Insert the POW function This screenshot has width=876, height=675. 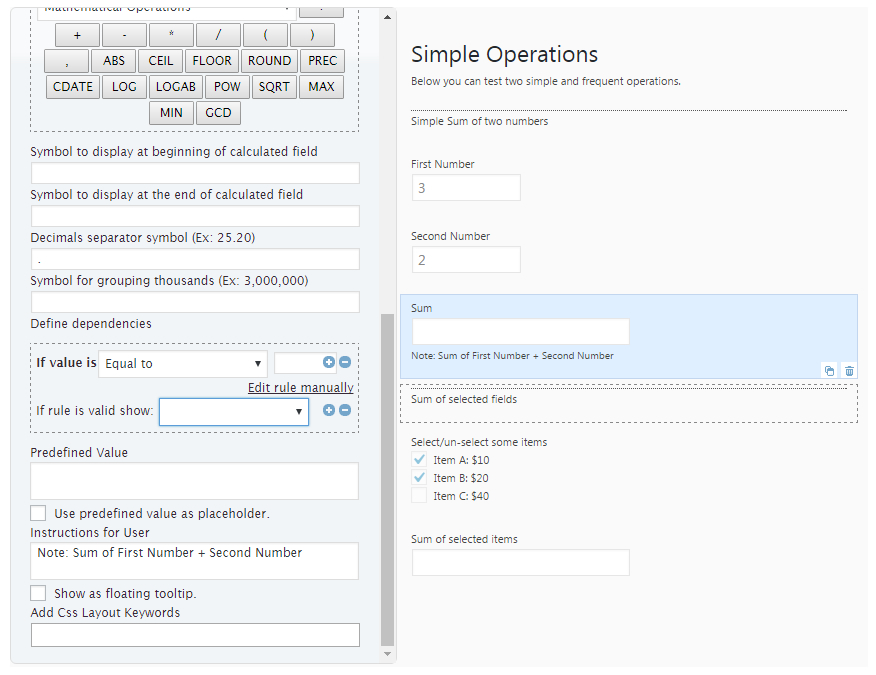pos(227,87)
